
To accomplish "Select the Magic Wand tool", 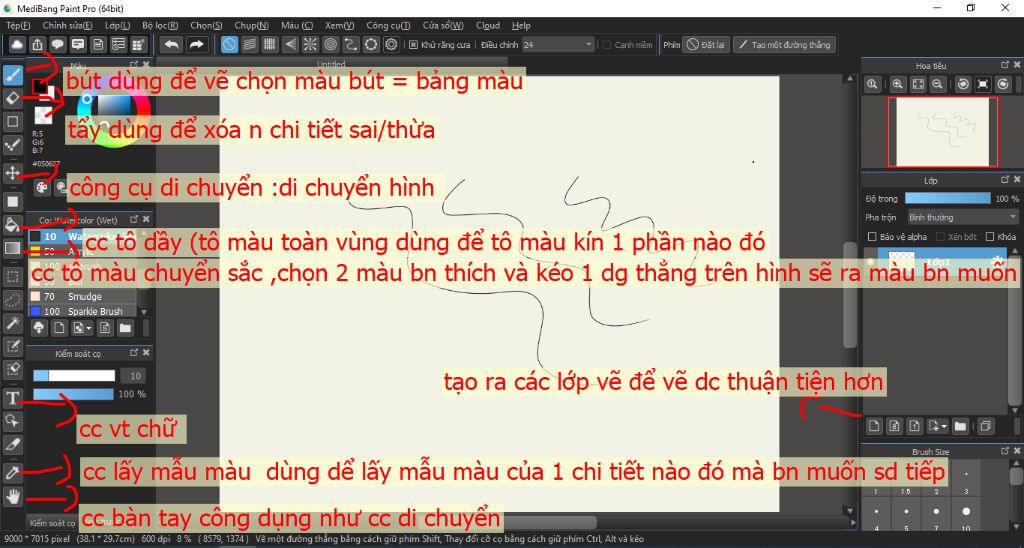I will 12,323.
